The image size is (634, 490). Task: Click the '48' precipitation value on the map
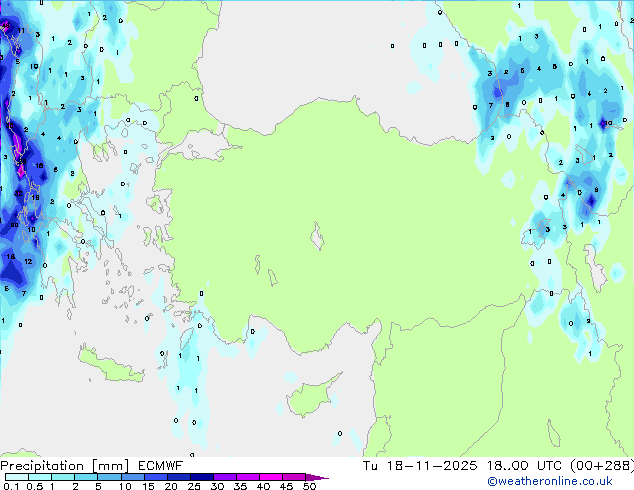pyautogui.click(x=6, y=25)
